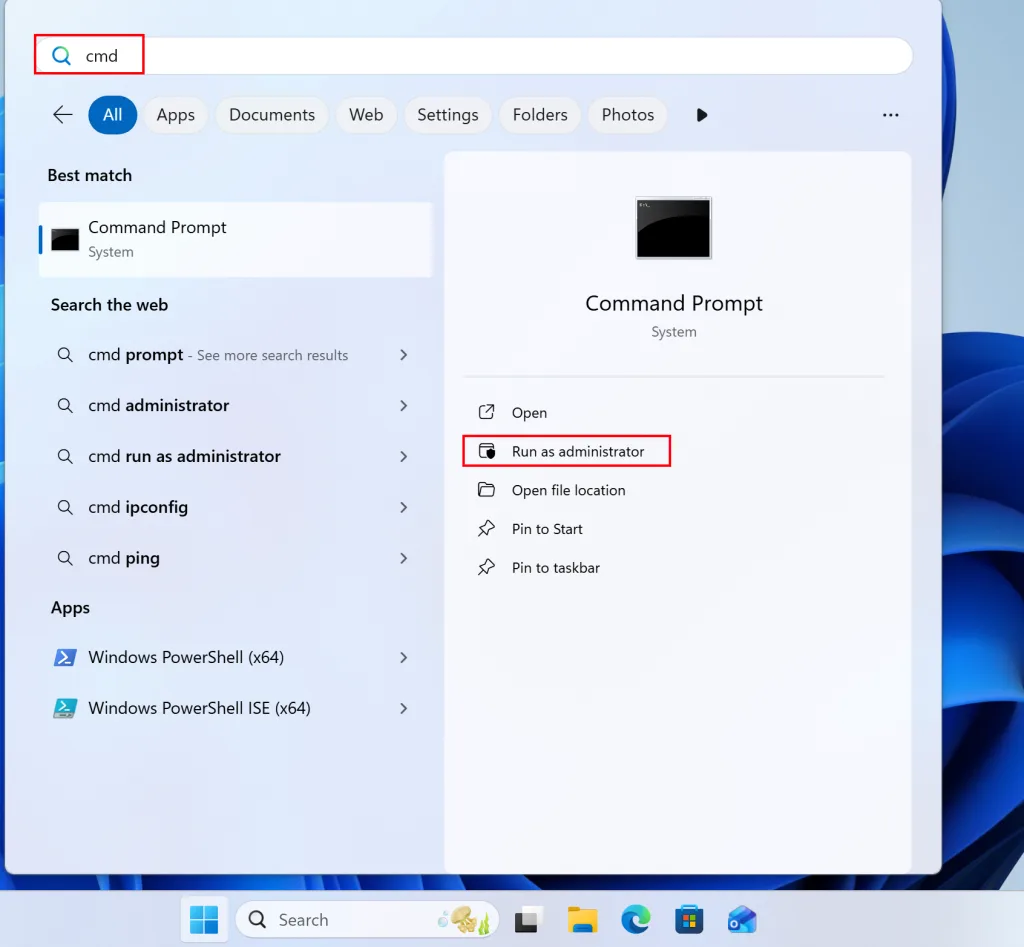The image size is (1024, 947).
Task: Click the back arrow above the filter tabs
Action: [62, 114]
